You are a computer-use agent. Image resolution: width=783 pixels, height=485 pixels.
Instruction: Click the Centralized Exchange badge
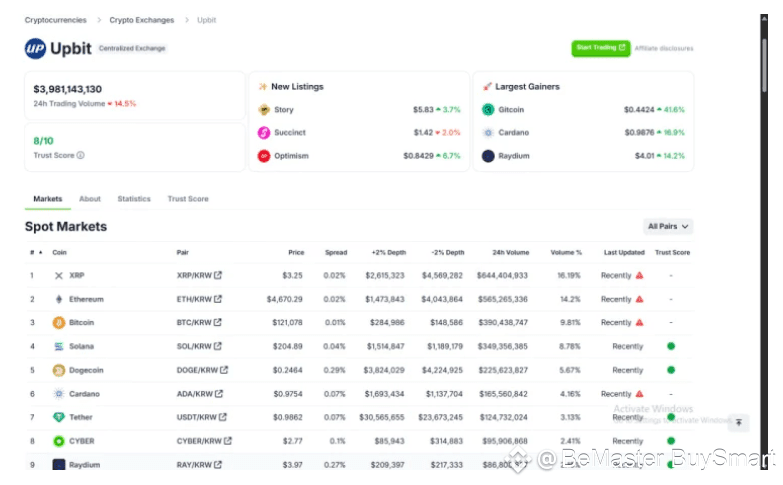pos(132,48)
